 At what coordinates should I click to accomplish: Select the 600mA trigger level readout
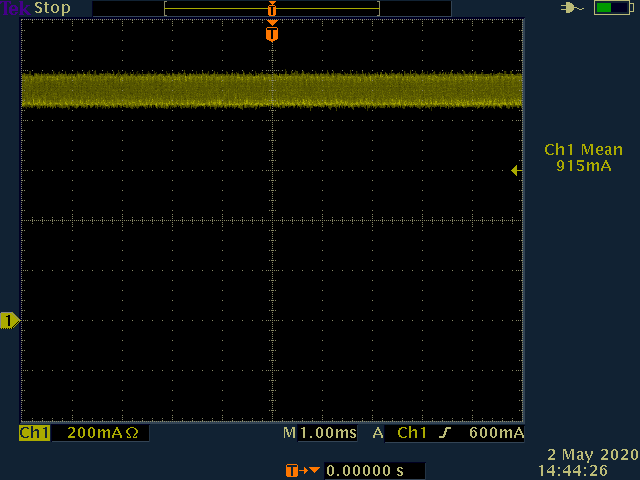coord(497,433)
